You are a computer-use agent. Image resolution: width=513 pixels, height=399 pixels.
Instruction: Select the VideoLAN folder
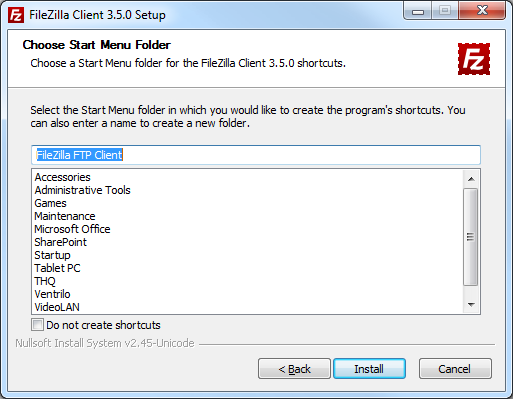[57, 307]
